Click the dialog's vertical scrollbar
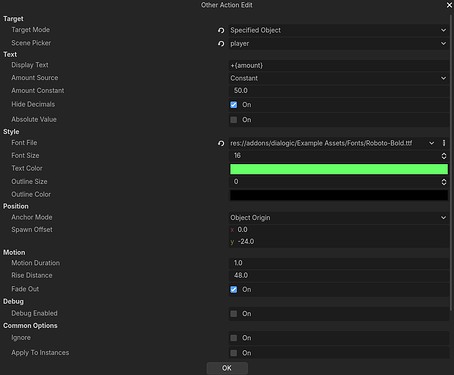454x375 pixels. [451, 162]
